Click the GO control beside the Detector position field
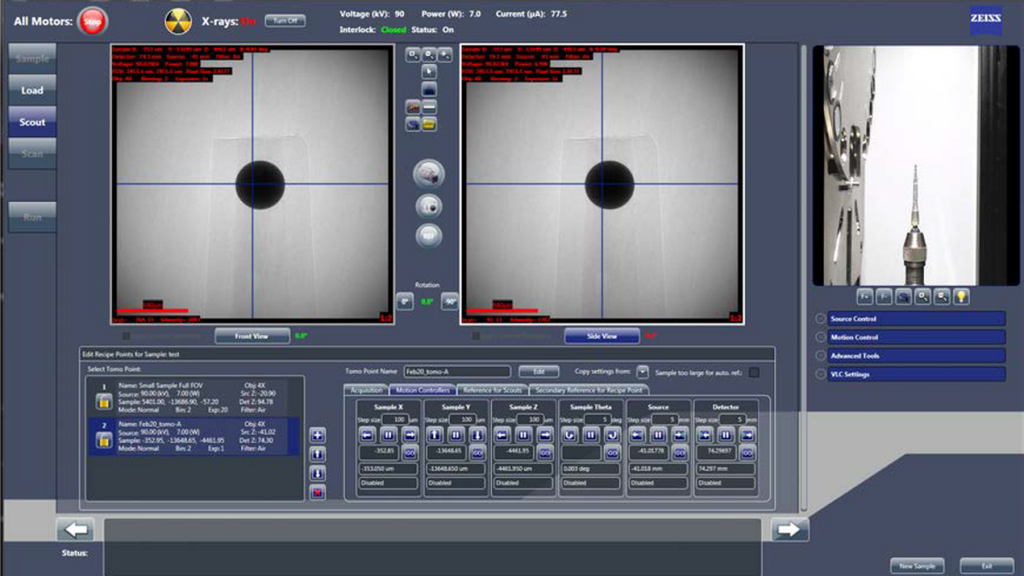The image size is (1024, 576). (748, 452)
